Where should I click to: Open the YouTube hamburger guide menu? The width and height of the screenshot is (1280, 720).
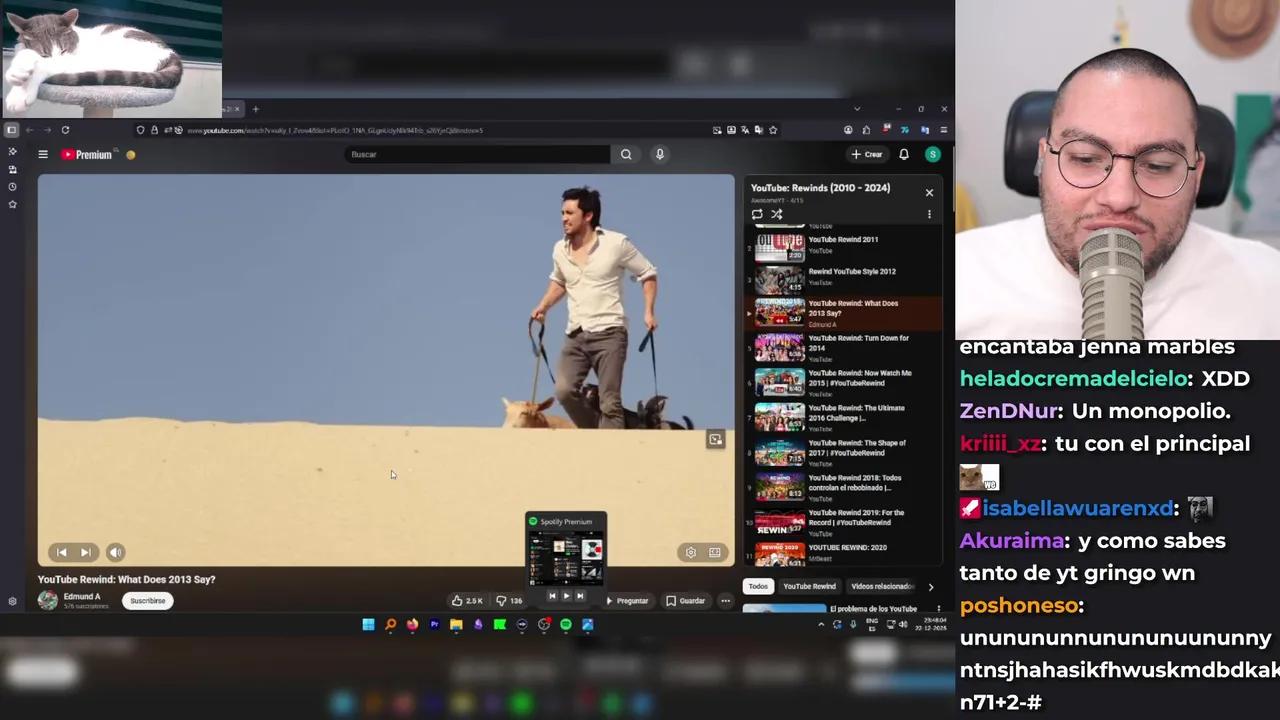[x=43, y=154]
